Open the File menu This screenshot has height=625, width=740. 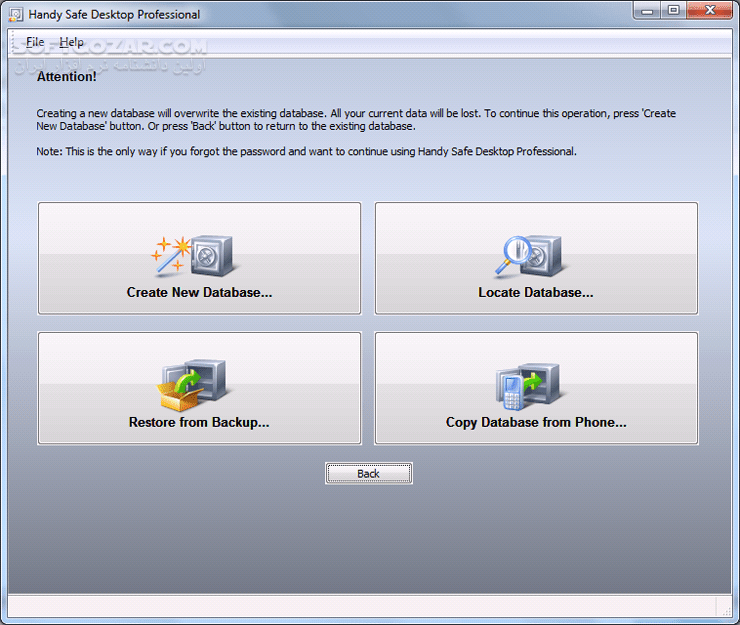[35, 42]
